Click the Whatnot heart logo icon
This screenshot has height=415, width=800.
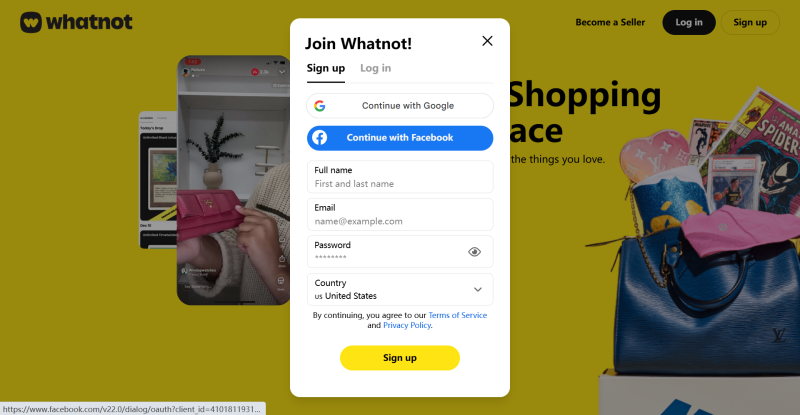(x=31, y=22)
